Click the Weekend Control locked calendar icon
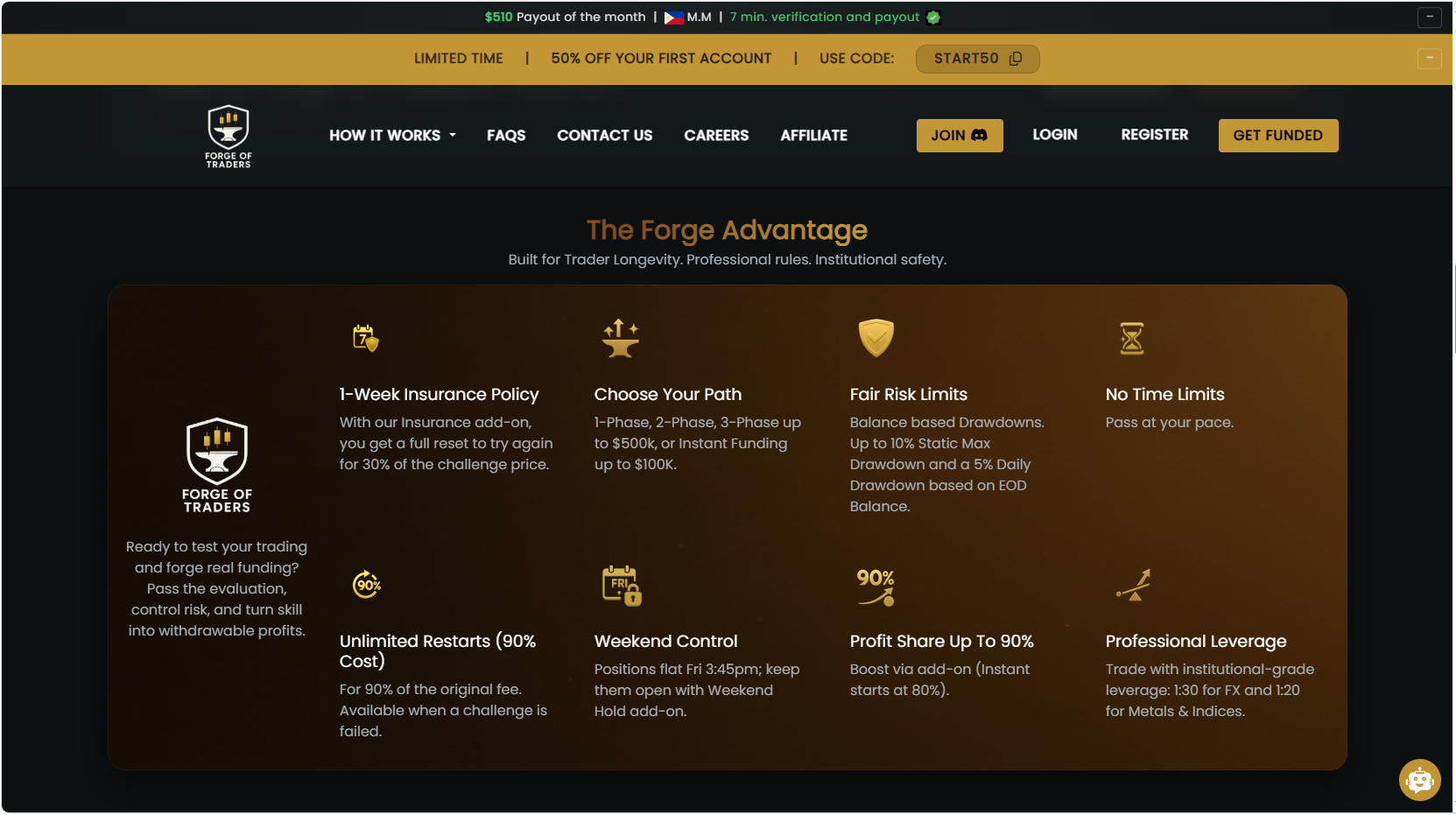The height and width of the screenshot is (815, 1456). click(622, 586)
